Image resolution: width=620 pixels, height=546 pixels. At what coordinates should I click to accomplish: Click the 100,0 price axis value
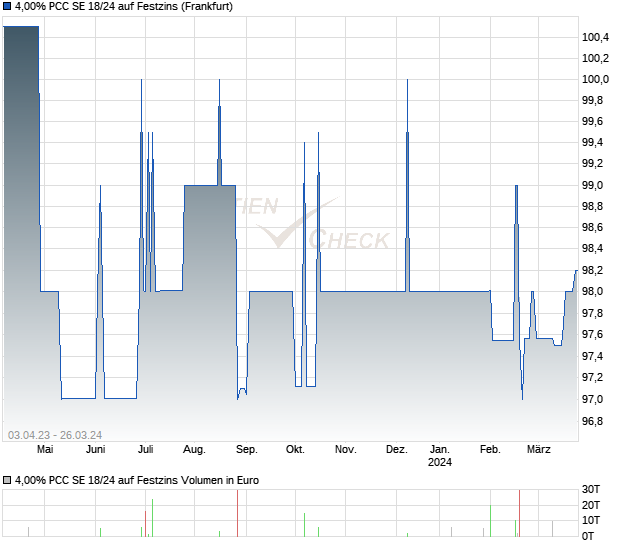click(x=596, y=79)
